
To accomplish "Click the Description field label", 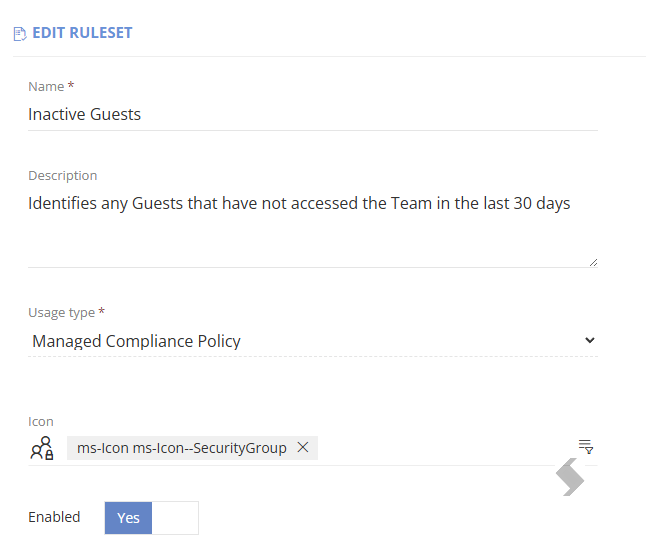I will click(x=63, y=176).
